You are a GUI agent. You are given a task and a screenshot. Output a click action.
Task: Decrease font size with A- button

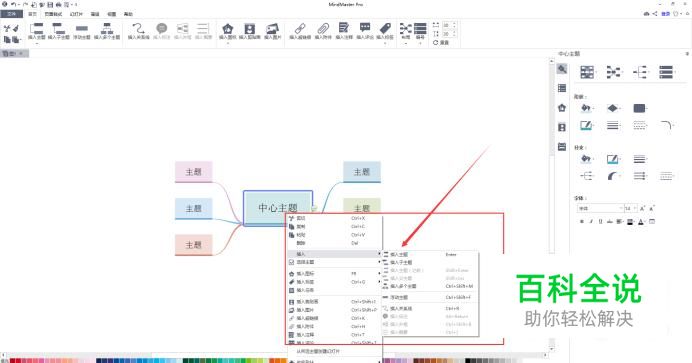[652, 208]
